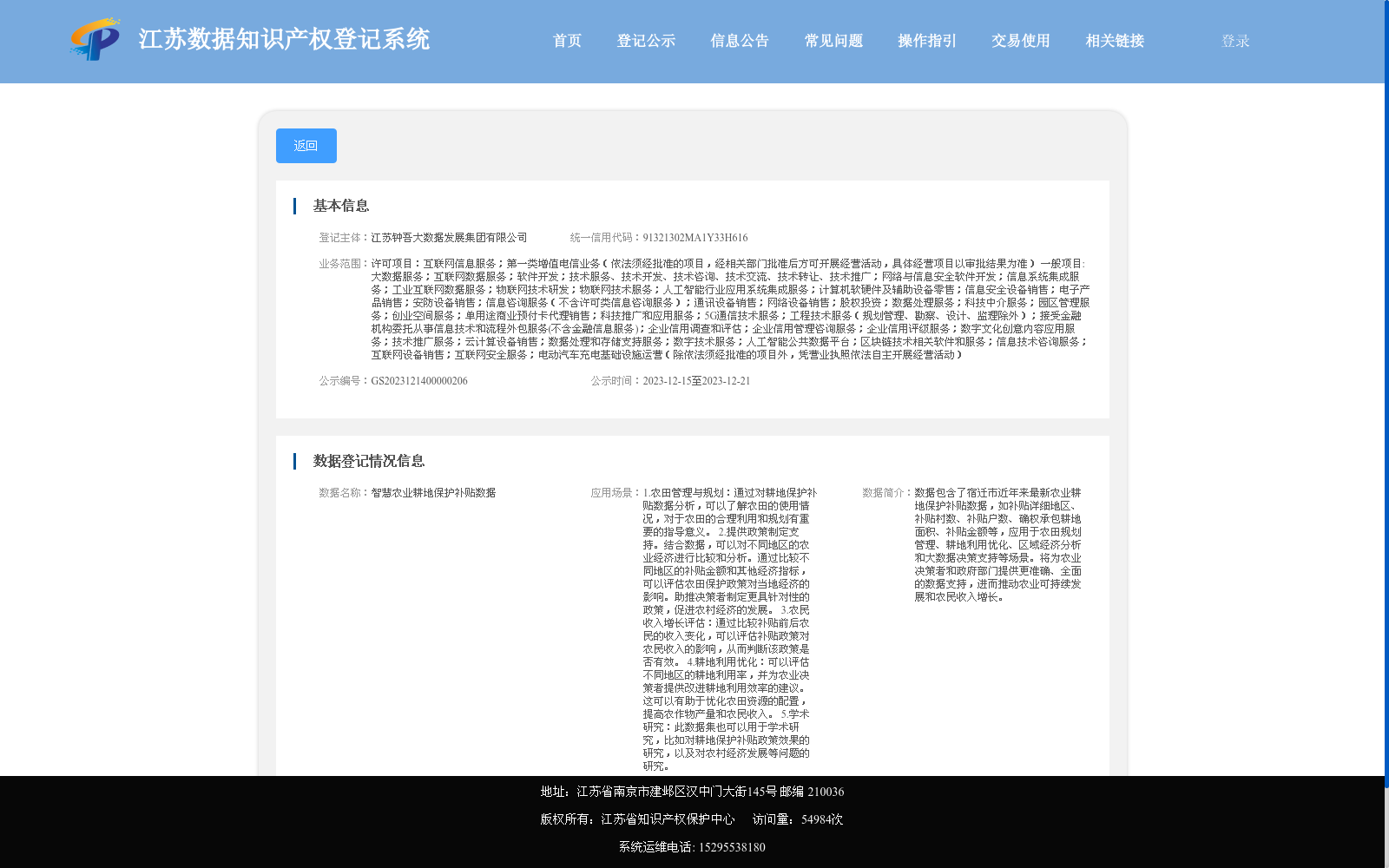Go to 信息公告 page
The width and height of the screenshot is (1389, 868).
click(740, 41)
